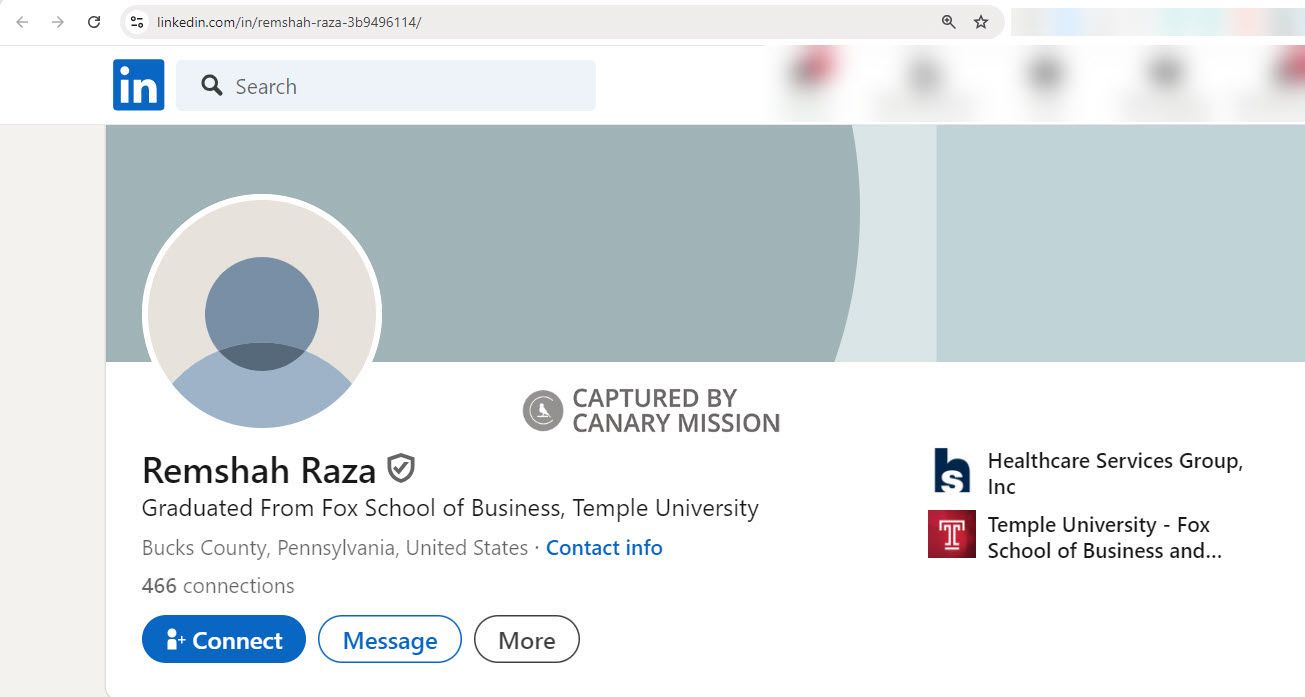Screen dimensions: 1305x697
Task: Click the Message button
Action: (389, 639)
